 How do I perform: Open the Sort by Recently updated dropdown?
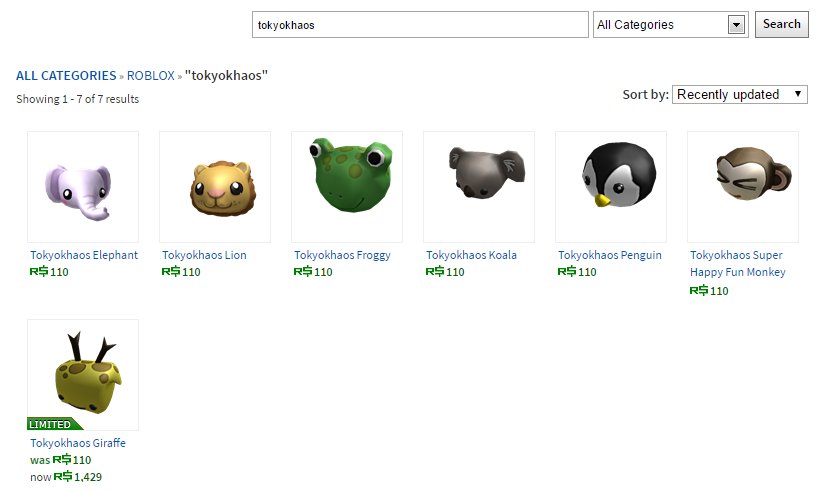740,94
